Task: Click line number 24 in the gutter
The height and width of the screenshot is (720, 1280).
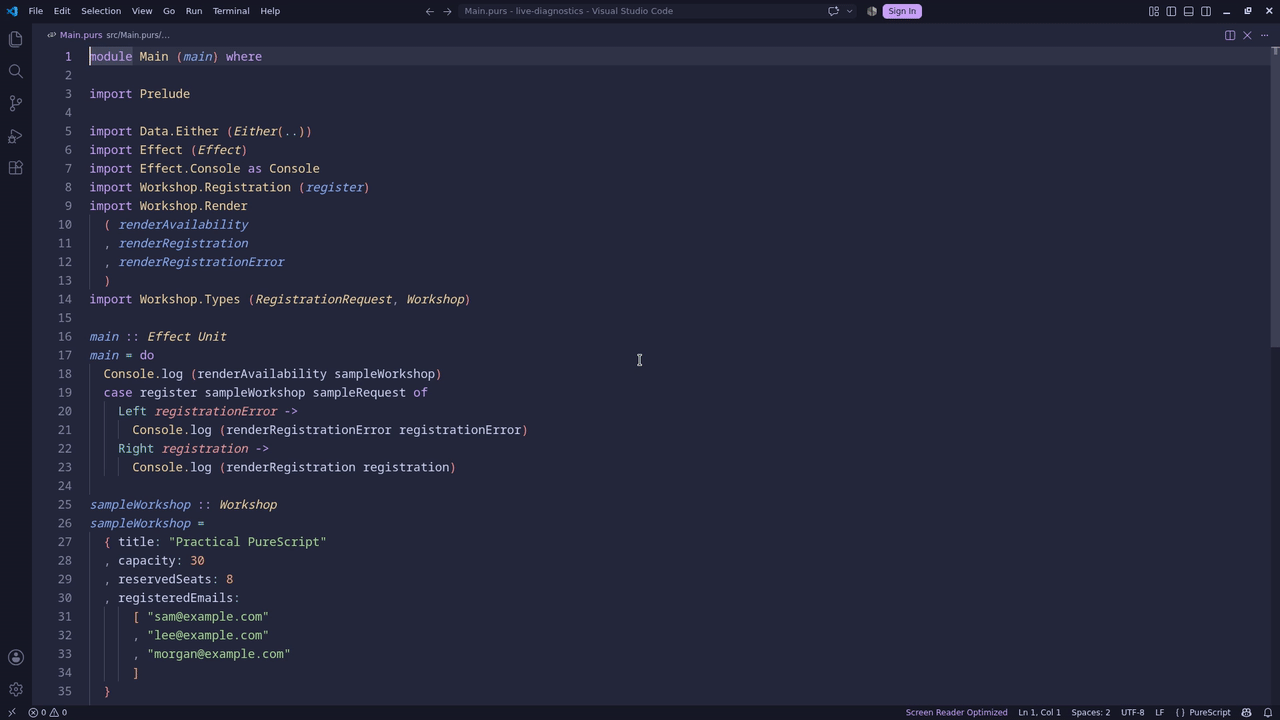Action: pyautogui.click(x=65, y=486)
